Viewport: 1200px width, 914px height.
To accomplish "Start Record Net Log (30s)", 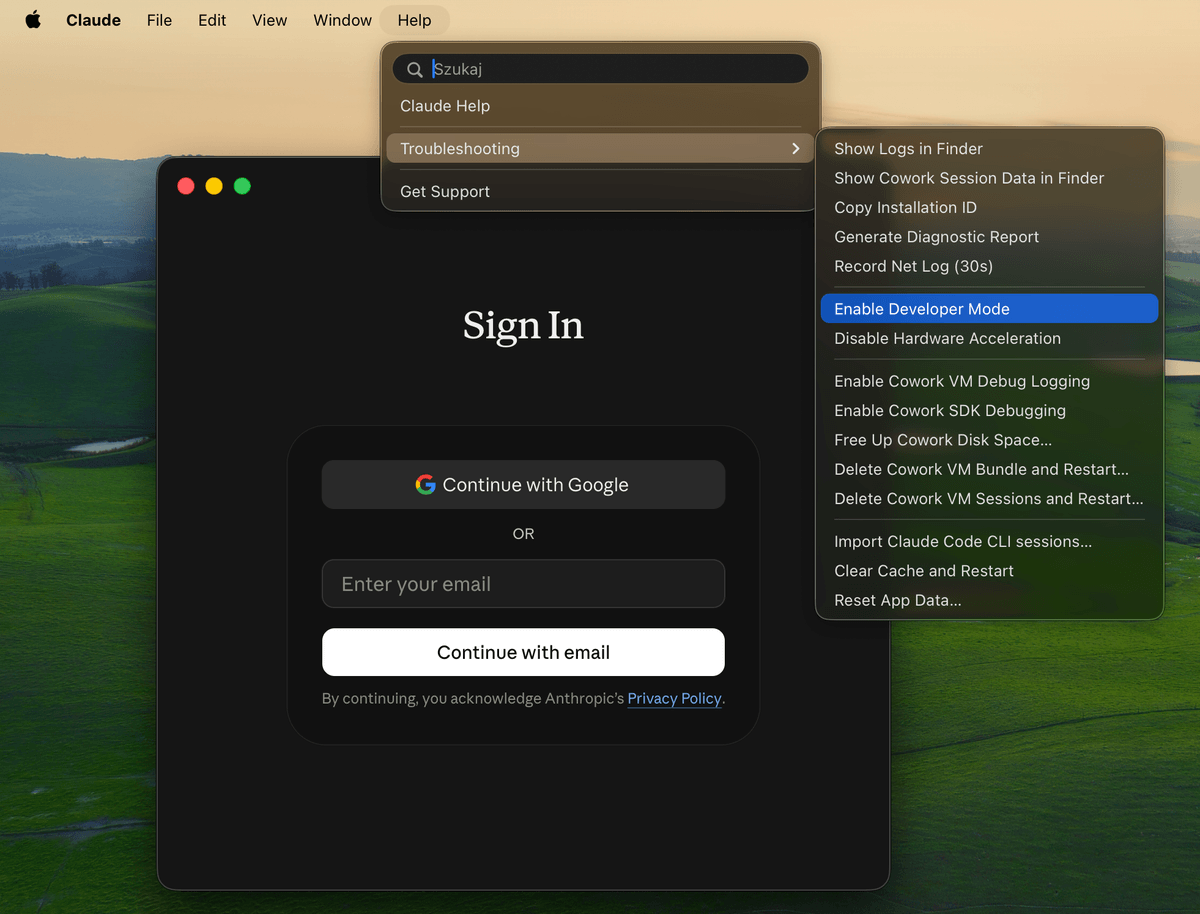I will click(989, 266).
